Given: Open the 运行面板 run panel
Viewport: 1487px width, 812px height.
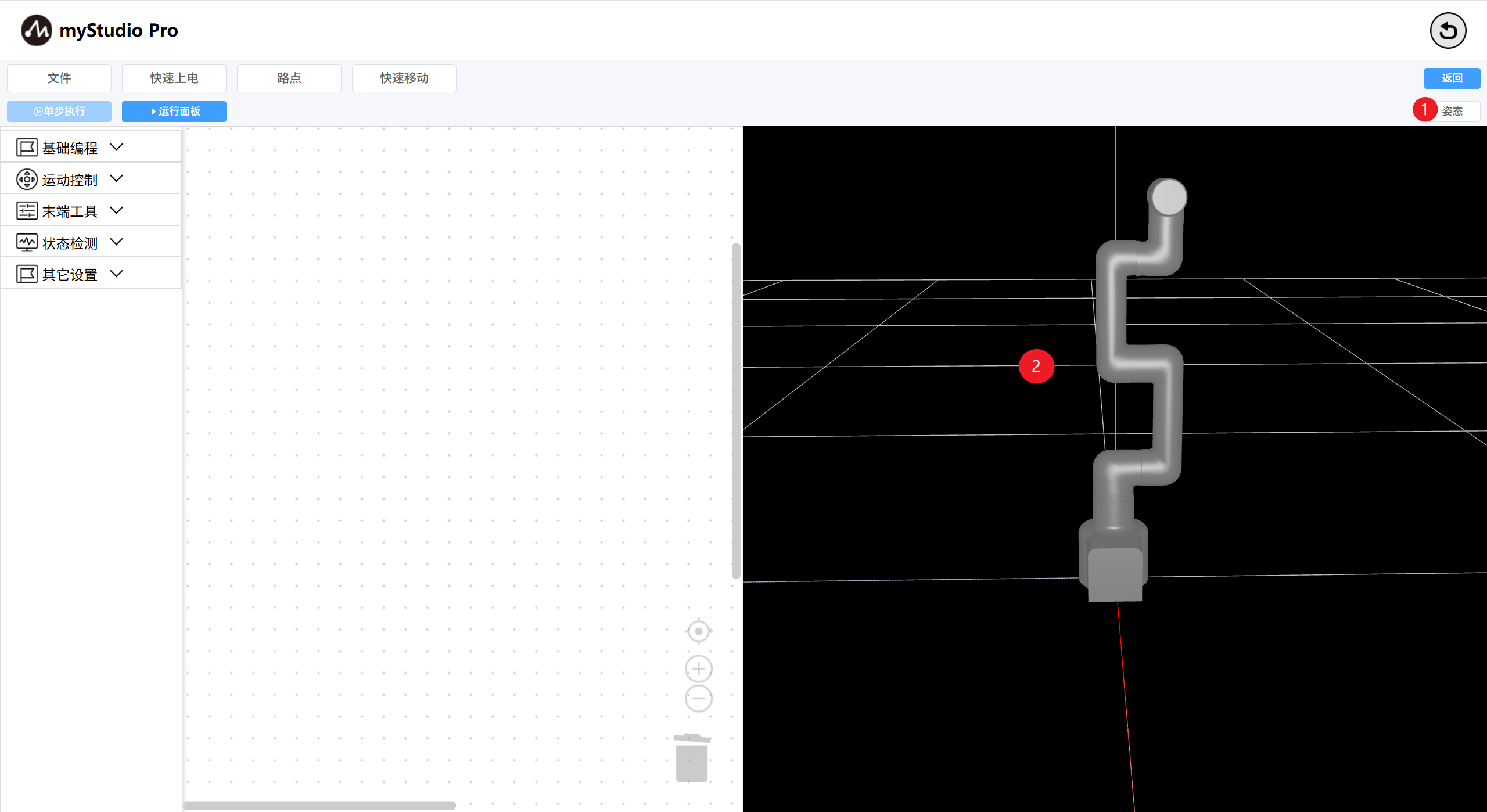Looking at the screenshot, I should [x=174, y=111].
